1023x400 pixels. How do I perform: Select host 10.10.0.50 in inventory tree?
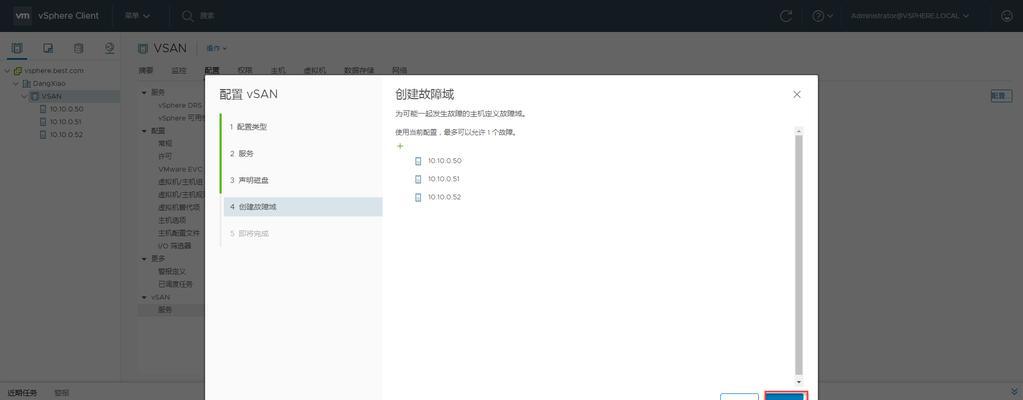[x=67, y=109]
